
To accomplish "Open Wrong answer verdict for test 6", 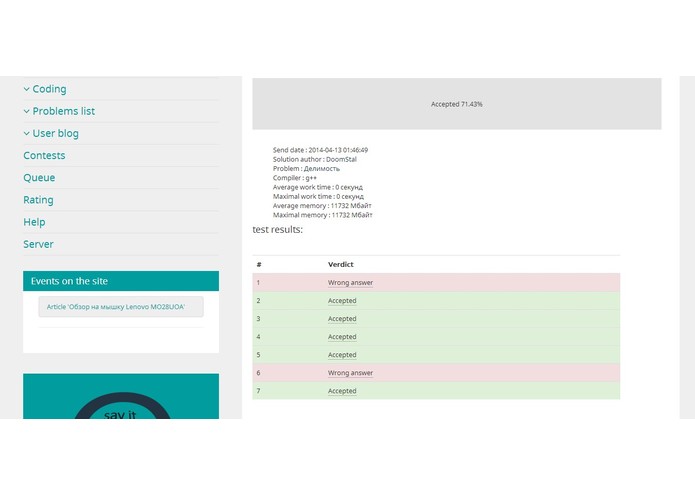I will click(350, 373).
